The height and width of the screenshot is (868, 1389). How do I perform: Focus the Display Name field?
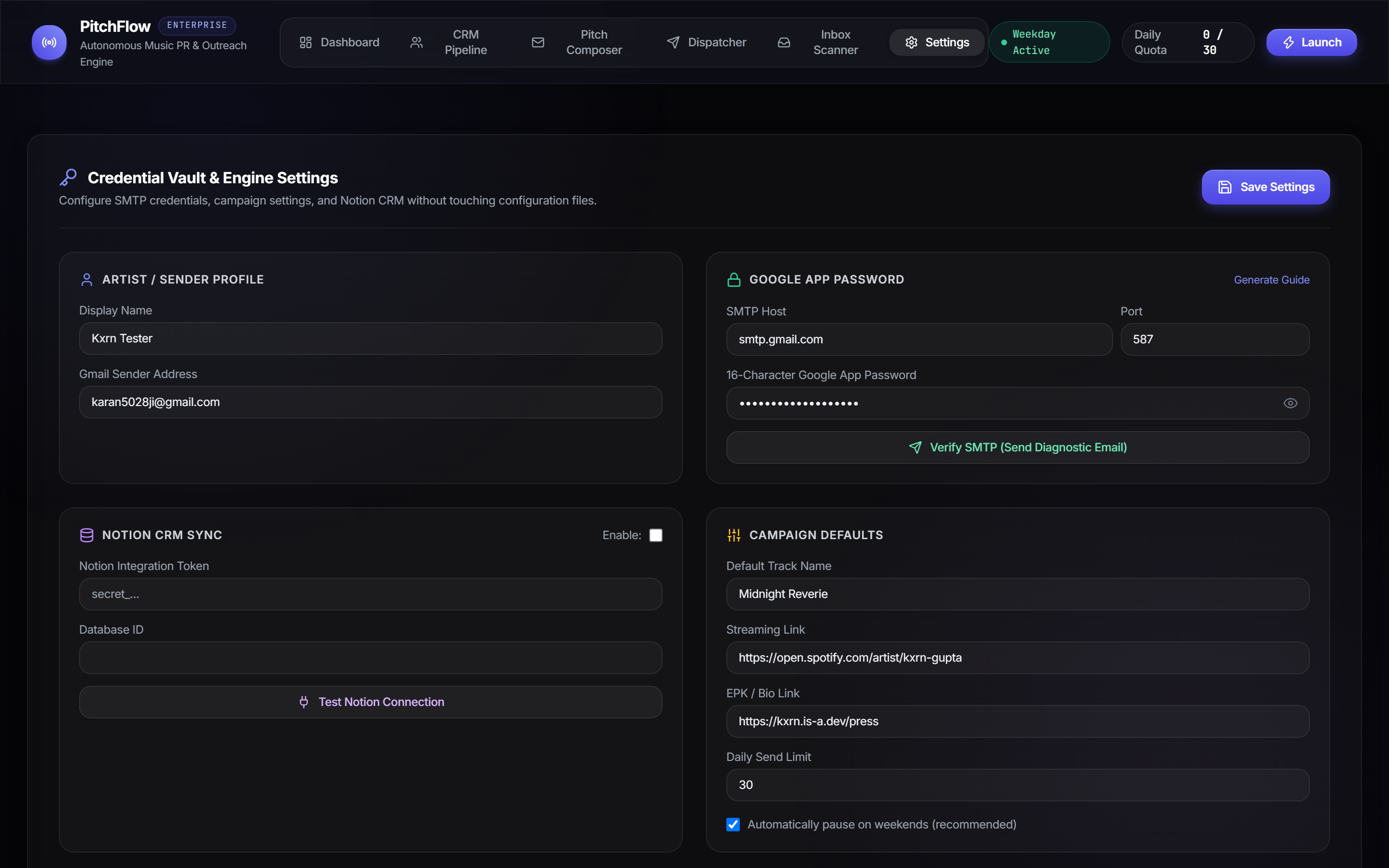pos(371,339)
